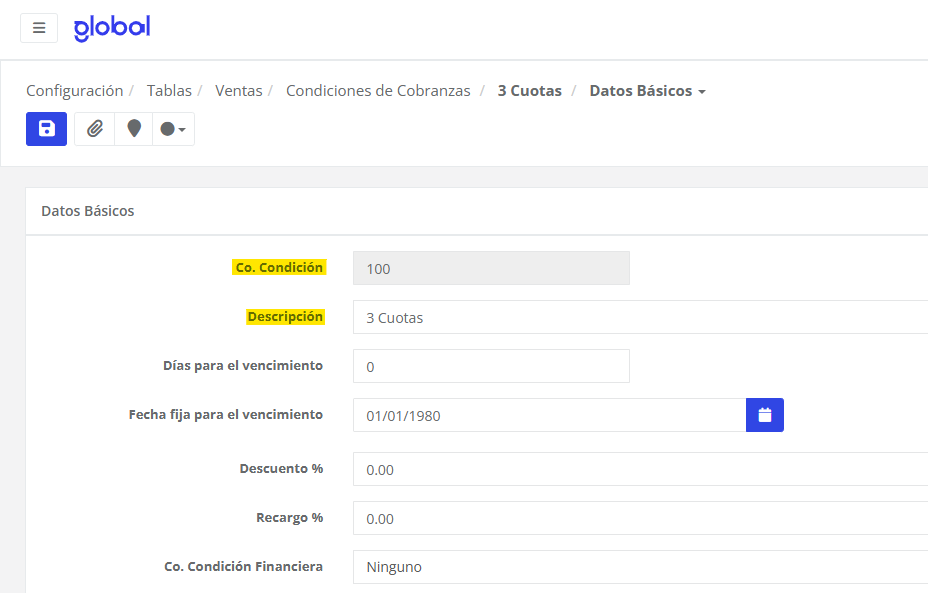Go to Ventas breadcrumb
Viewport: 928px width, 593px height.
coord(239,91)
